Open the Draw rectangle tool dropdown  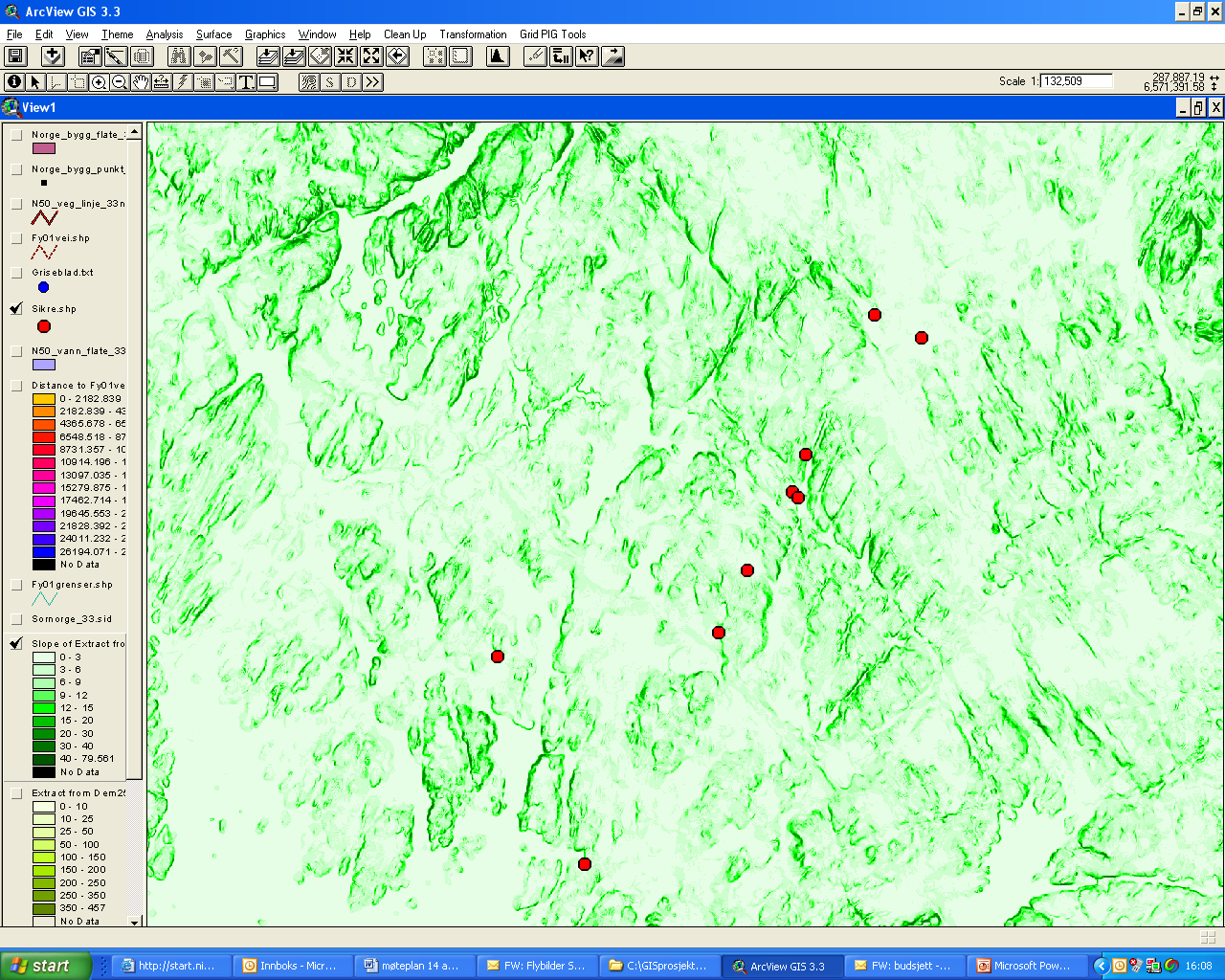[x=267, y=82]
